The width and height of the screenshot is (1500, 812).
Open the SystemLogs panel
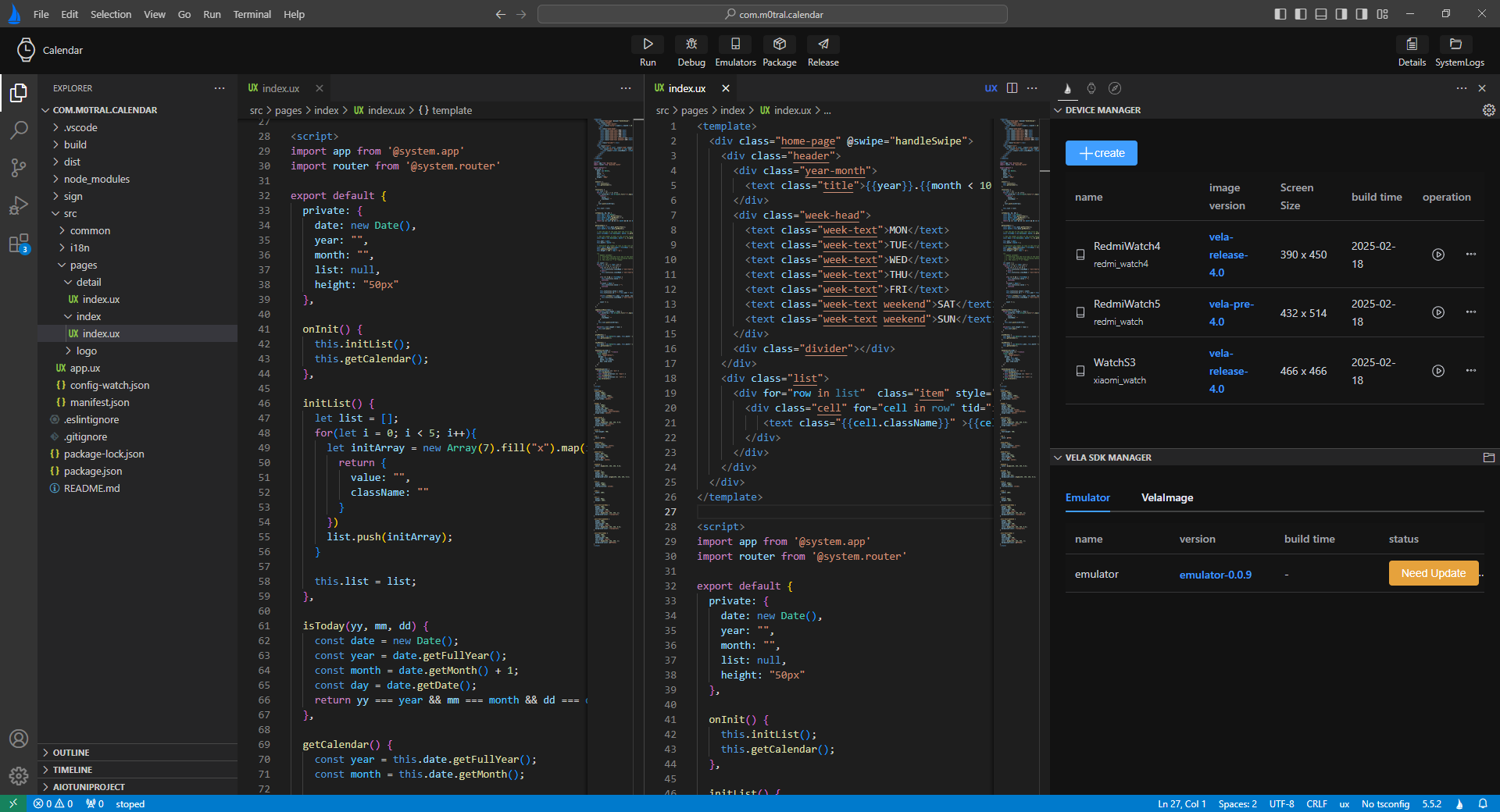tap(1458, 51)
